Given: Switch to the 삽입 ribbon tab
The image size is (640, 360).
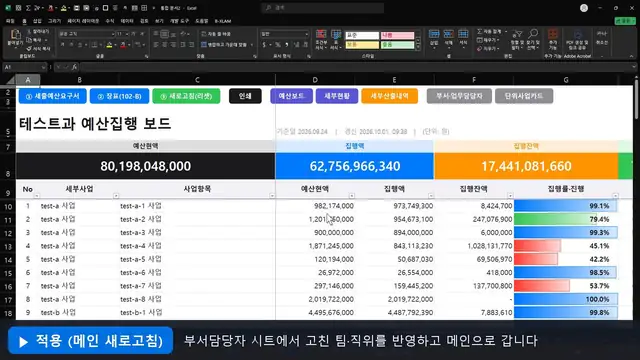Looking at the screenshot, I should [x=37, y=21].
